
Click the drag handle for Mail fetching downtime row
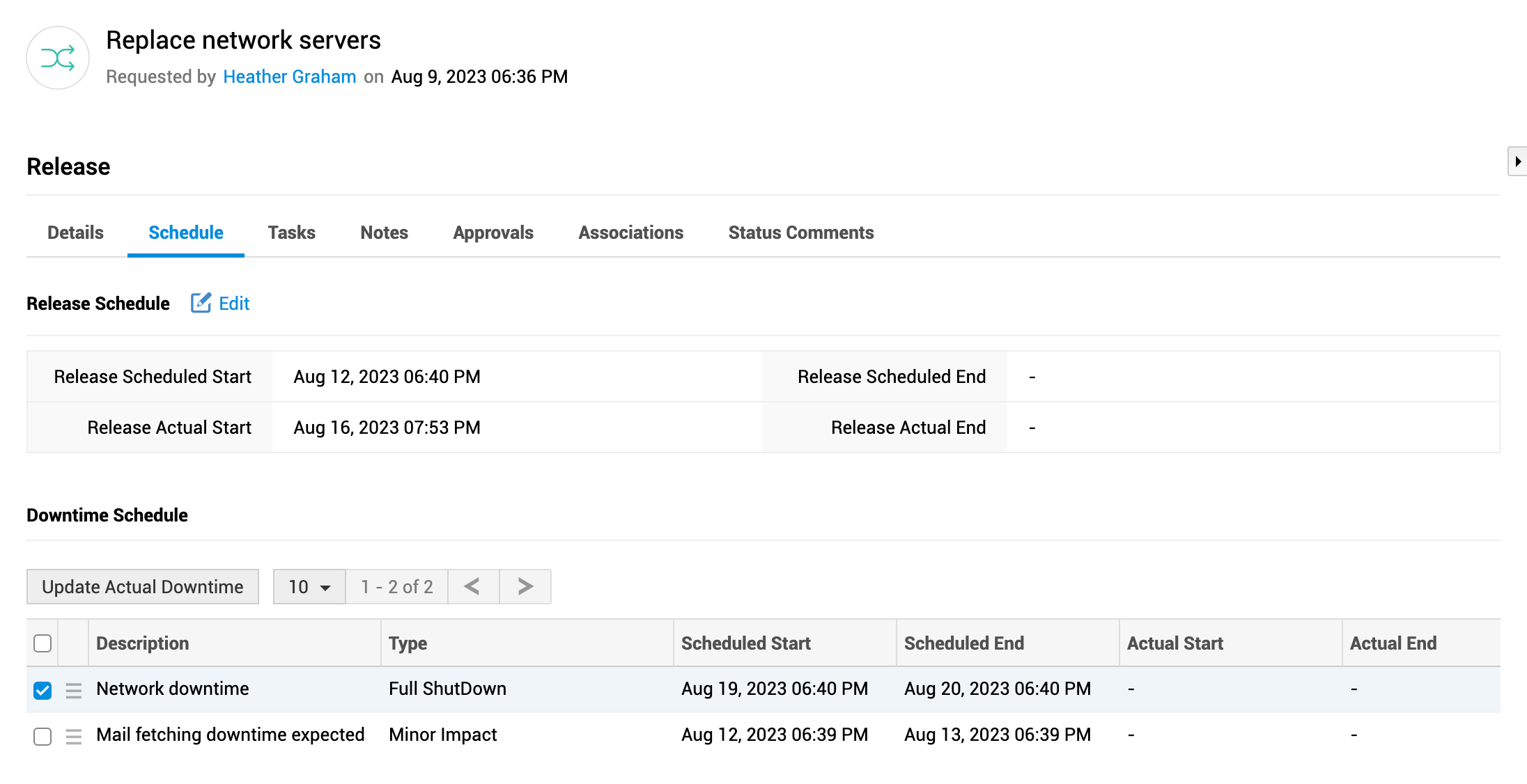click(74, 736)
